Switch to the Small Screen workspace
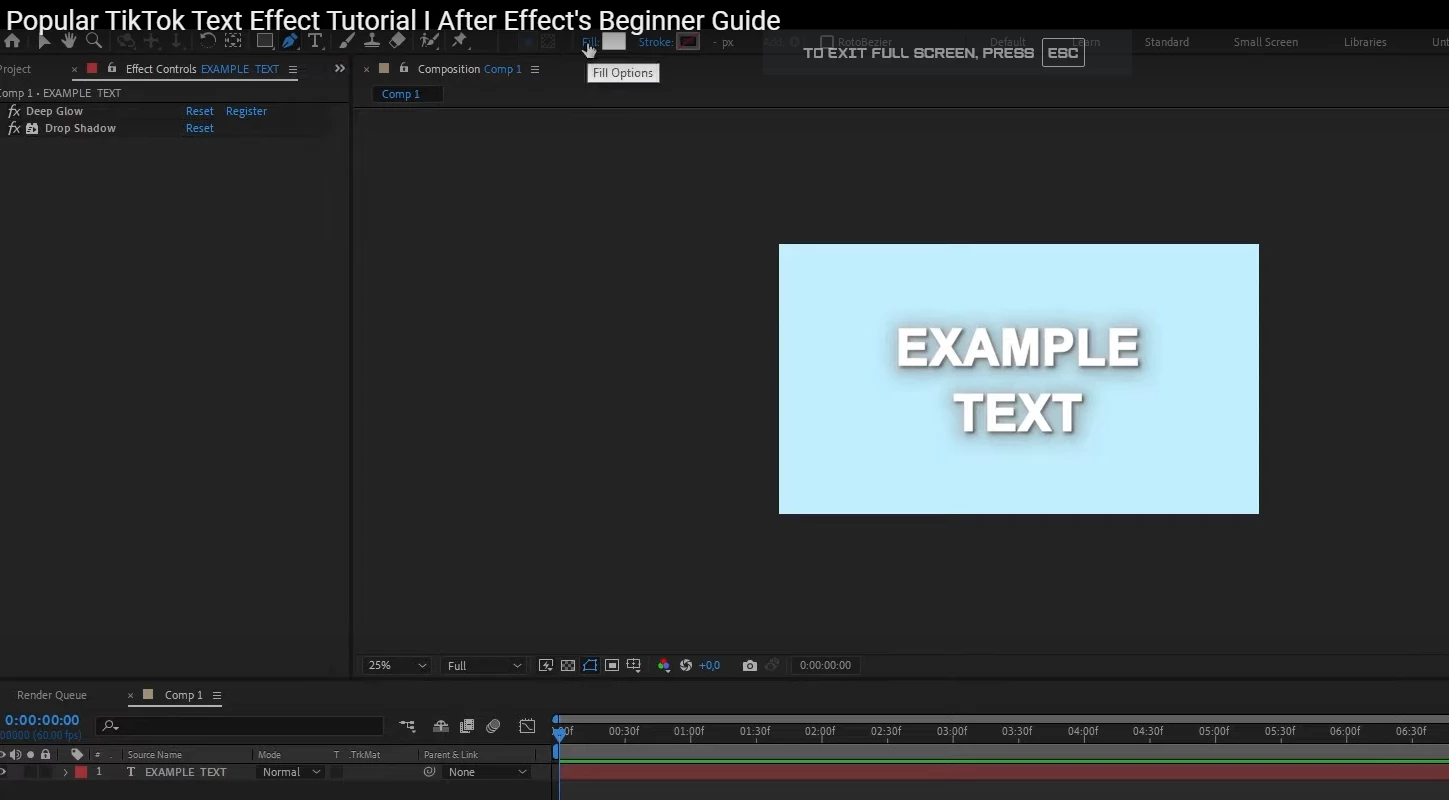Image resolution: width=1449 pixels, height=800 pixels. coord(1266,42)
